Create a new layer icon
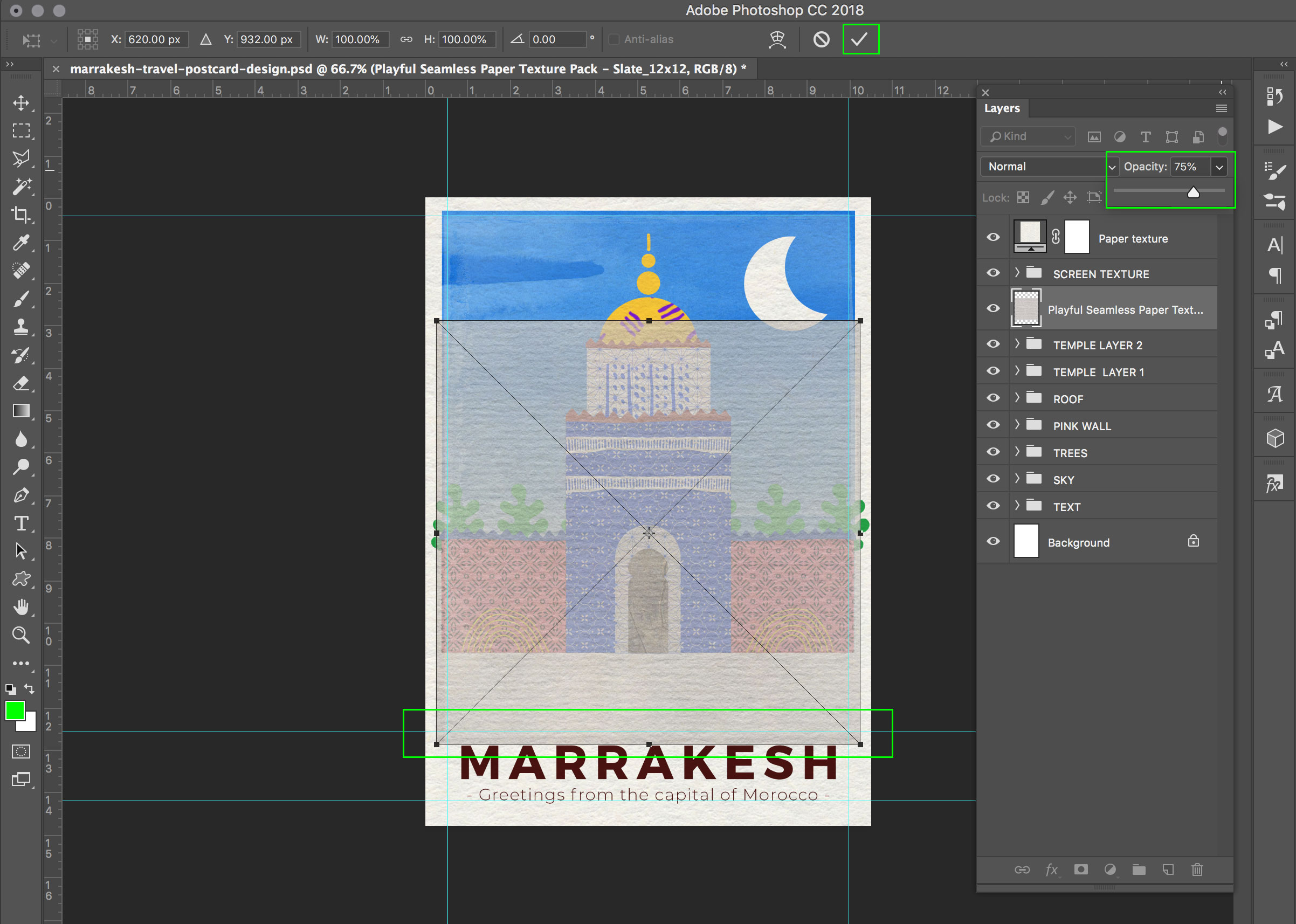Screen dimensions: 1296x924 1168,870
